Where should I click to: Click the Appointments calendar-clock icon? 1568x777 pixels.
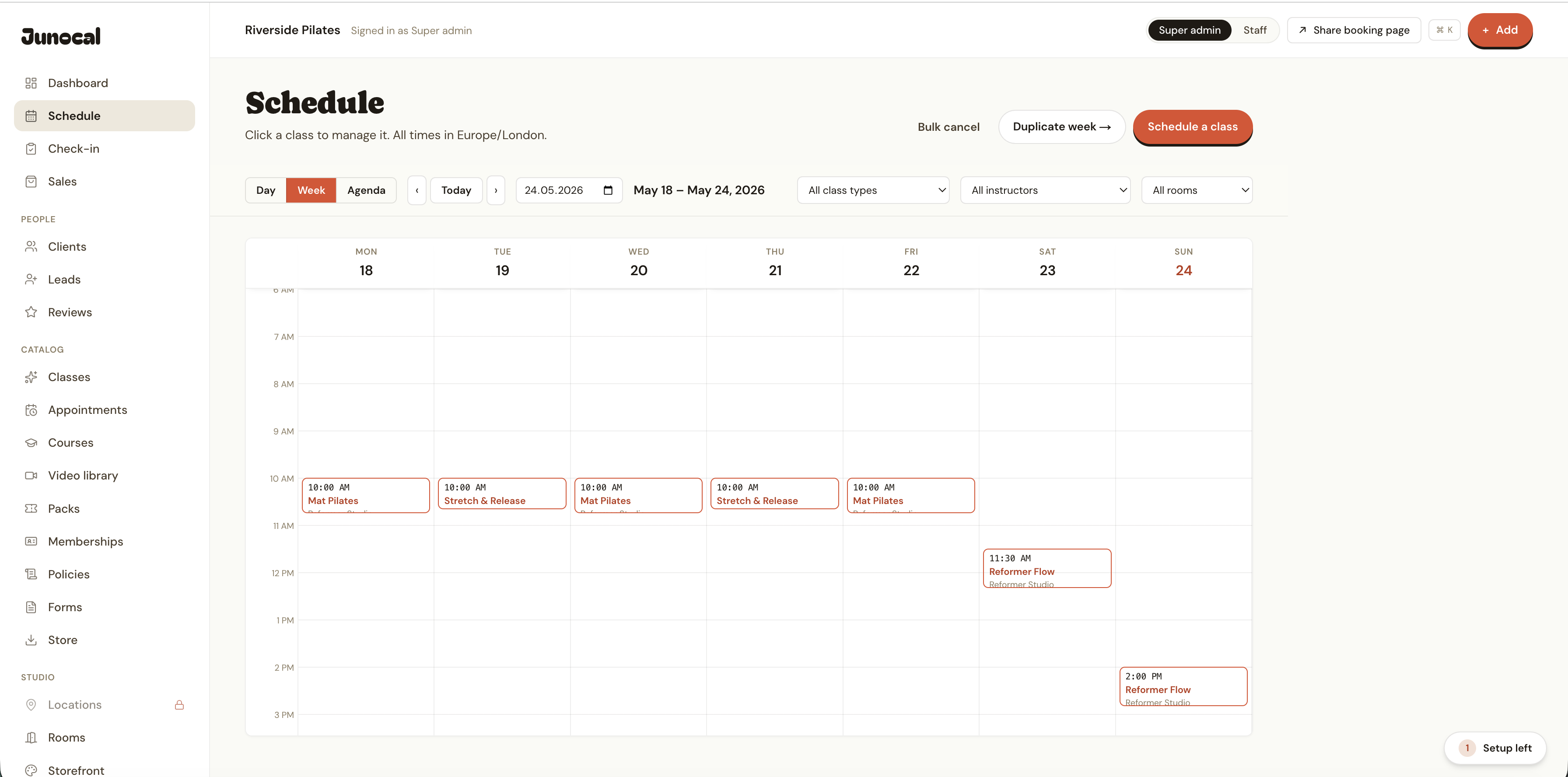(x=31, y=410)
